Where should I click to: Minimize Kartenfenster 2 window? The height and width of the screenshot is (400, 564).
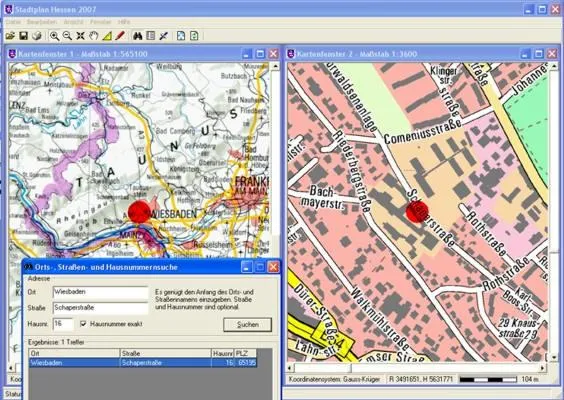coord(526,54)
